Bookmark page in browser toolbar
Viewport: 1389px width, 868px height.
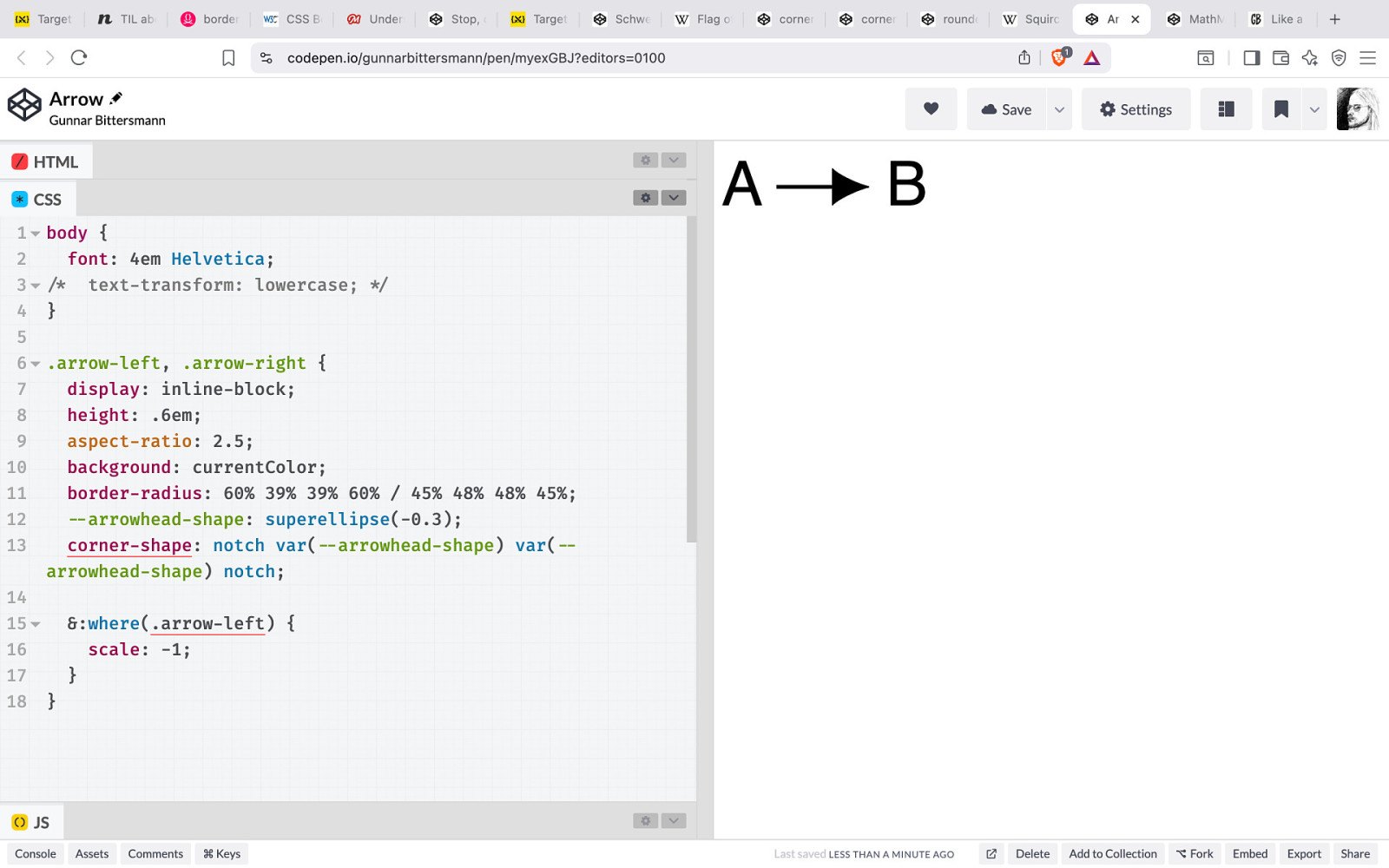coord(228,58)
